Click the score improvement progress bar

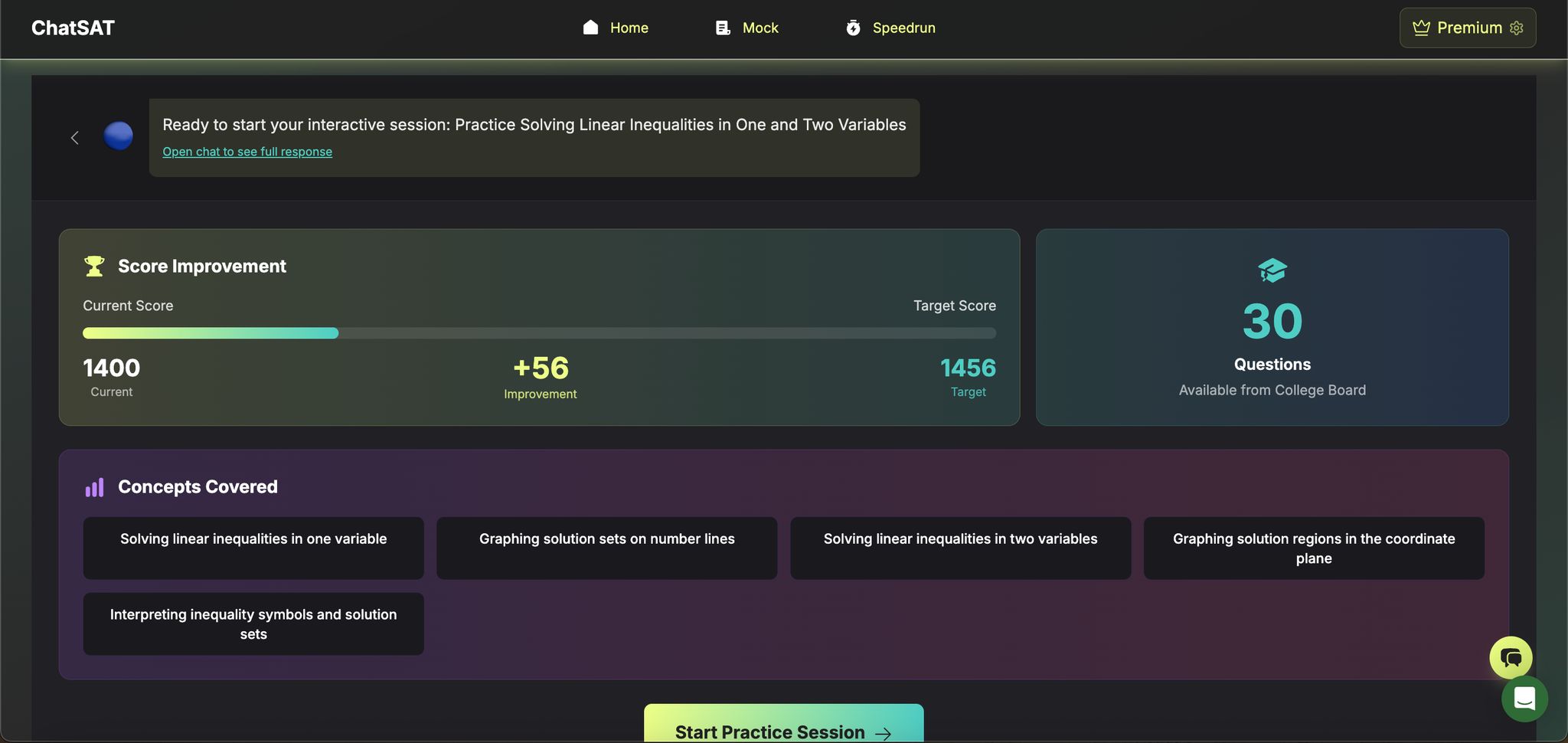(x=539, y=333)
